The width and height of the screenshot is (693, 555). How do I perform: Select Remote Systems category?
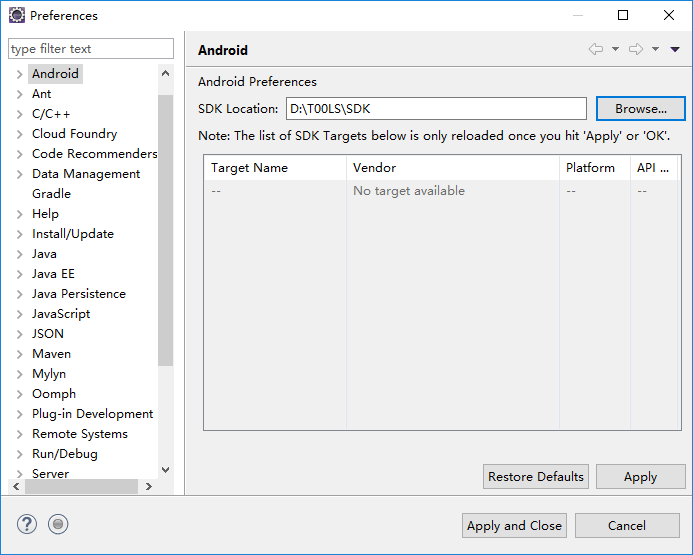[80, 433]
